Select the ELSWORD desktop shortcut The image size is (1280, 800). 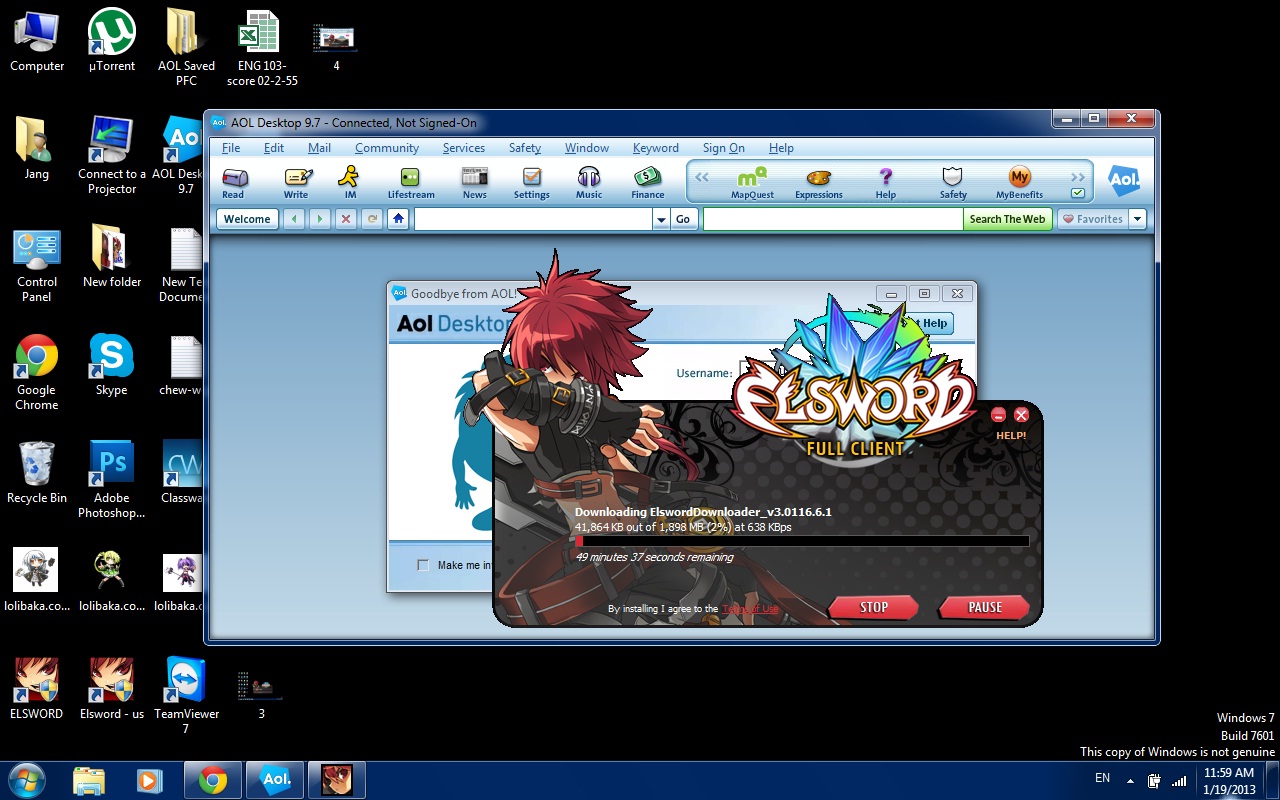pyautogui.click(x=36, y=688)
